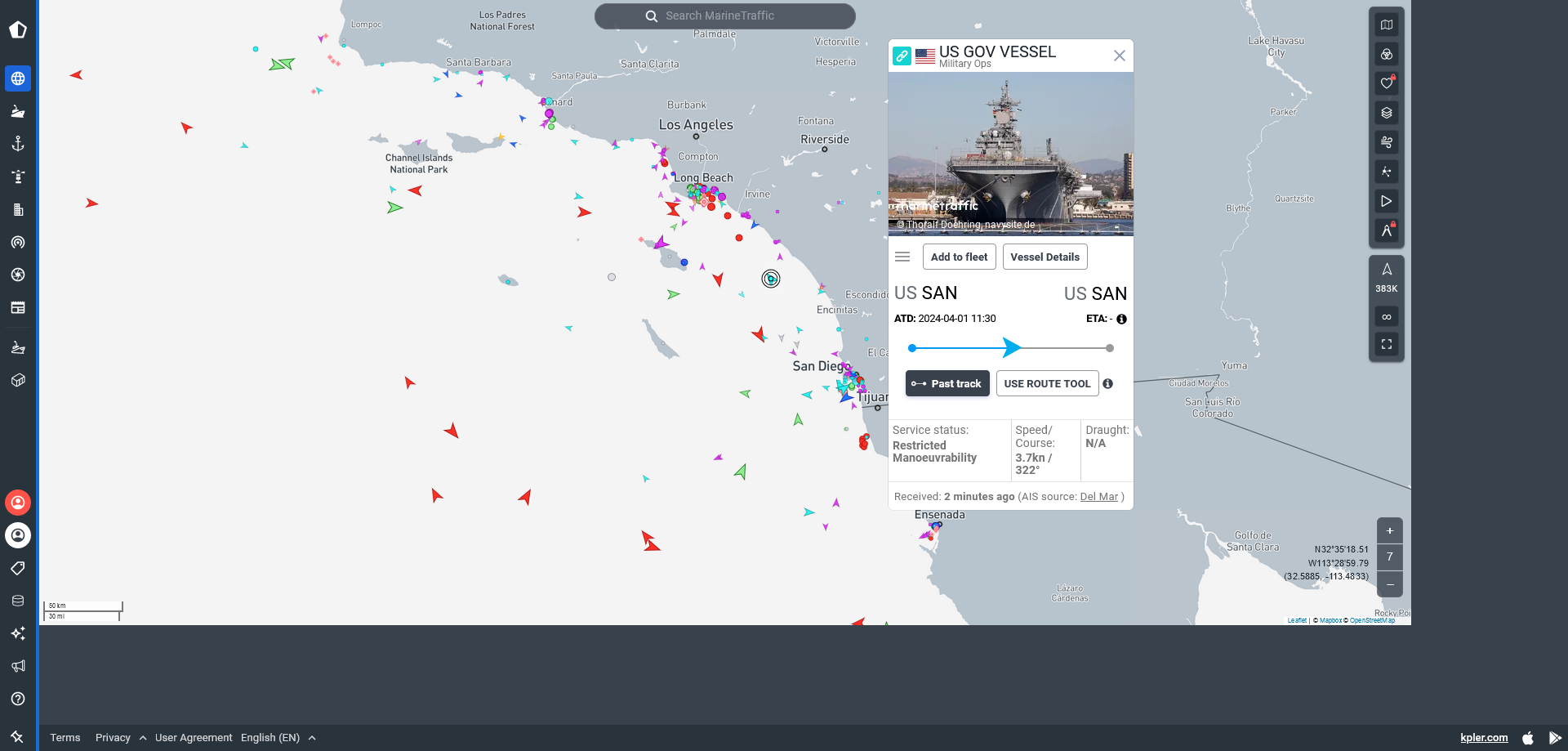1568x751 pixels.
Task: Toggle the infinity vessel names button
Action: 1387,316
